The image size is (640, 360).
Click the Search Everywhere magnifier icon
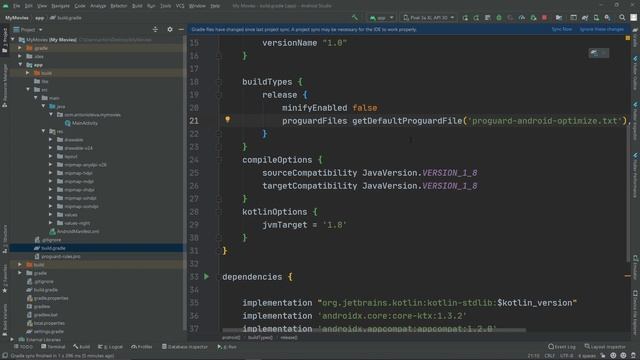[622, 18]
